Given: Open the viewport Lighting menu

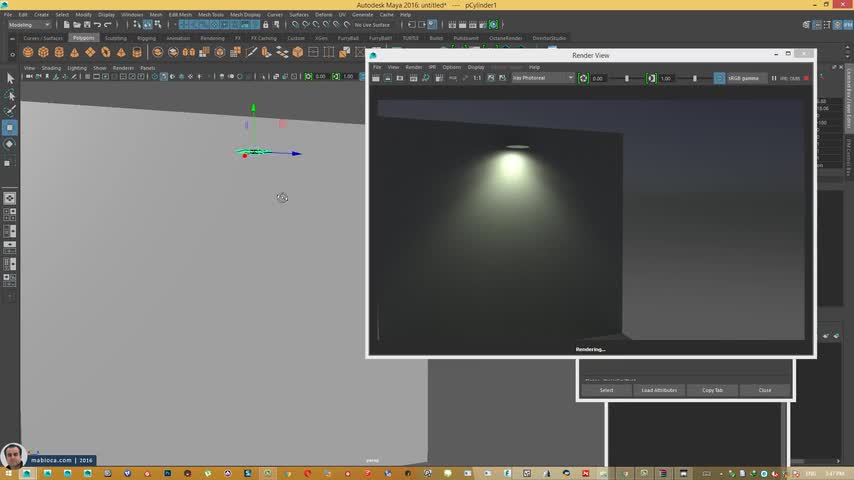Looking at the screenshot, I should coord(77,68).
